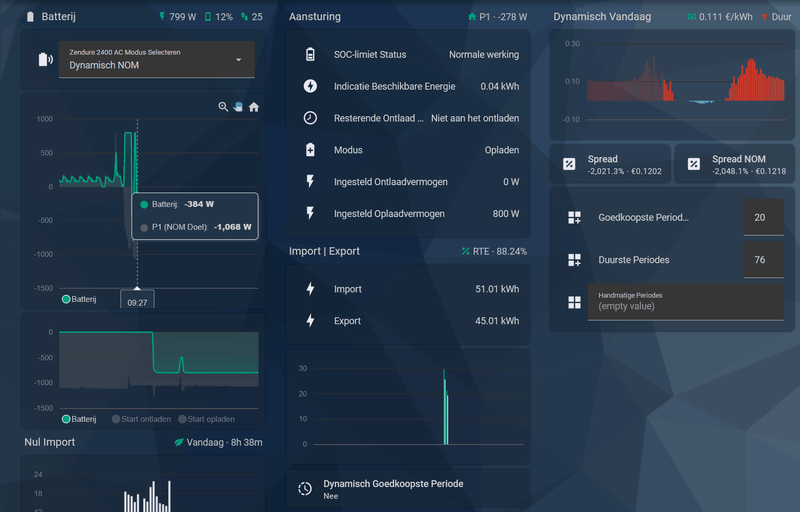The height and width of the screenshot is (512, 800).
Task: Select the pan hand tool on battery chart
Action: tap(238, 107)
